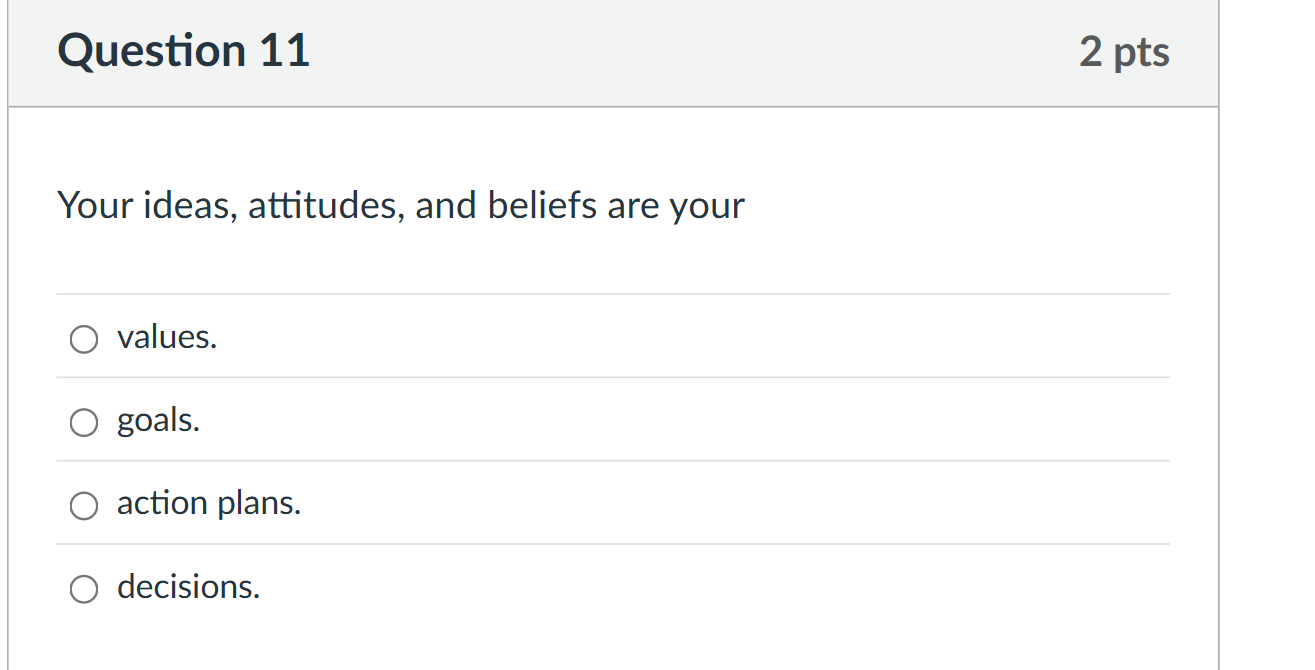1315x670 pixels.
Task: Mark the "decisions." radio button
Action: point(84,590)
